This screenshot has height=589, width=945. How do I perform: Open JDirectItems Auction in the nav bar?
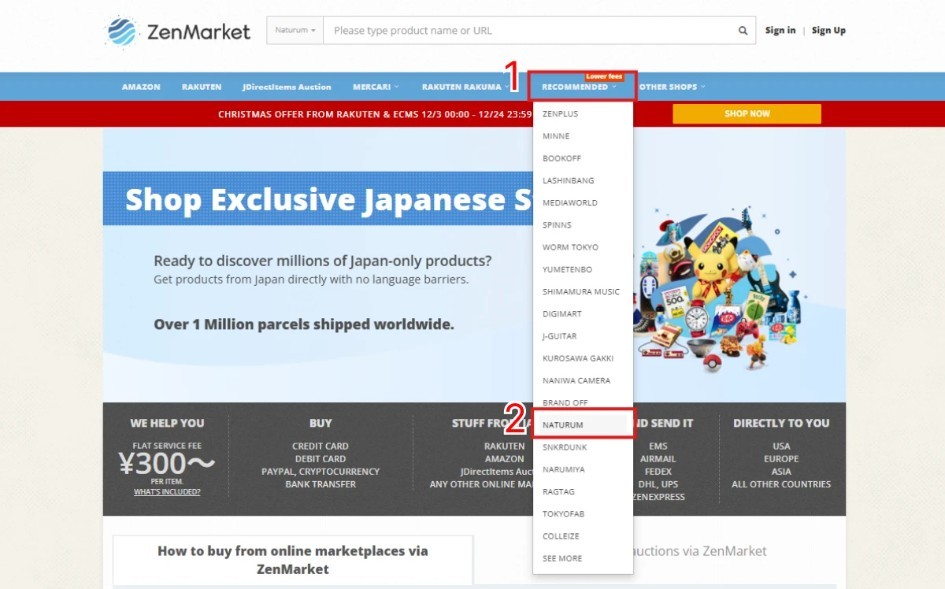click(287, 87)
